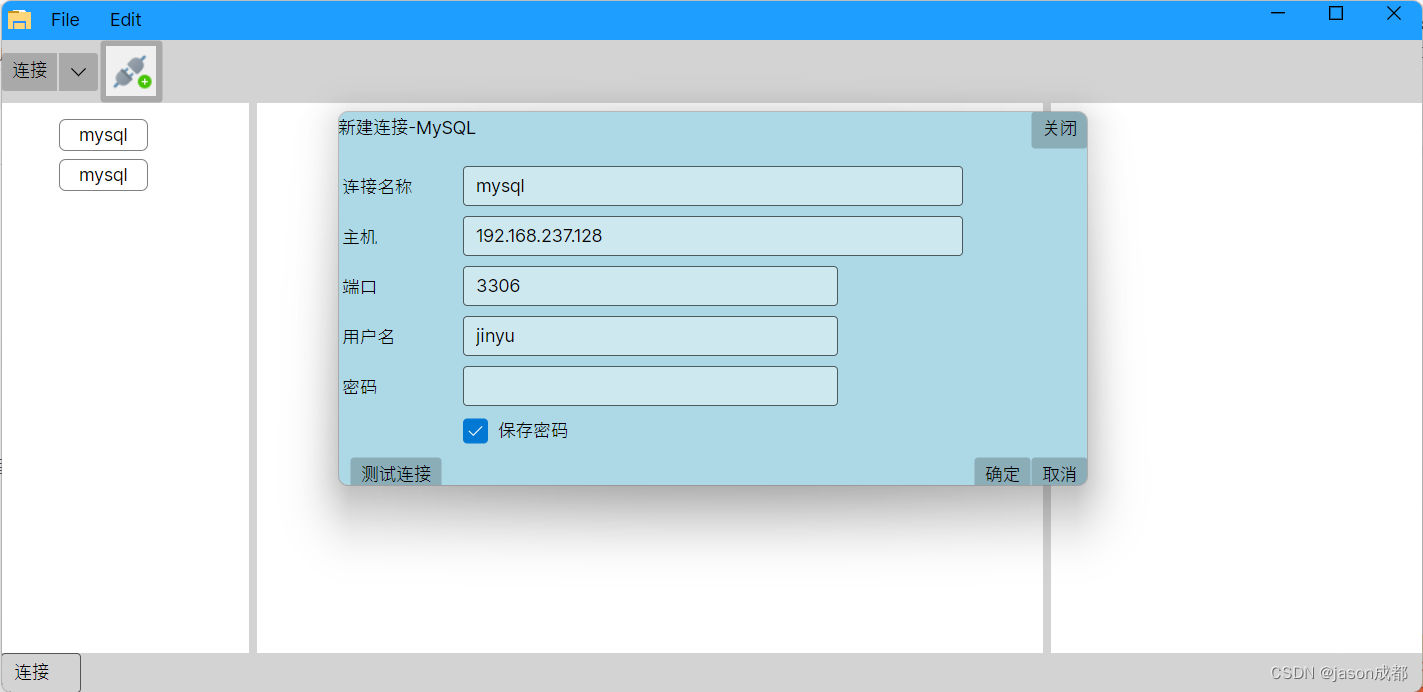Close the dialog with 关闭 button

[x=1059, y=129]
